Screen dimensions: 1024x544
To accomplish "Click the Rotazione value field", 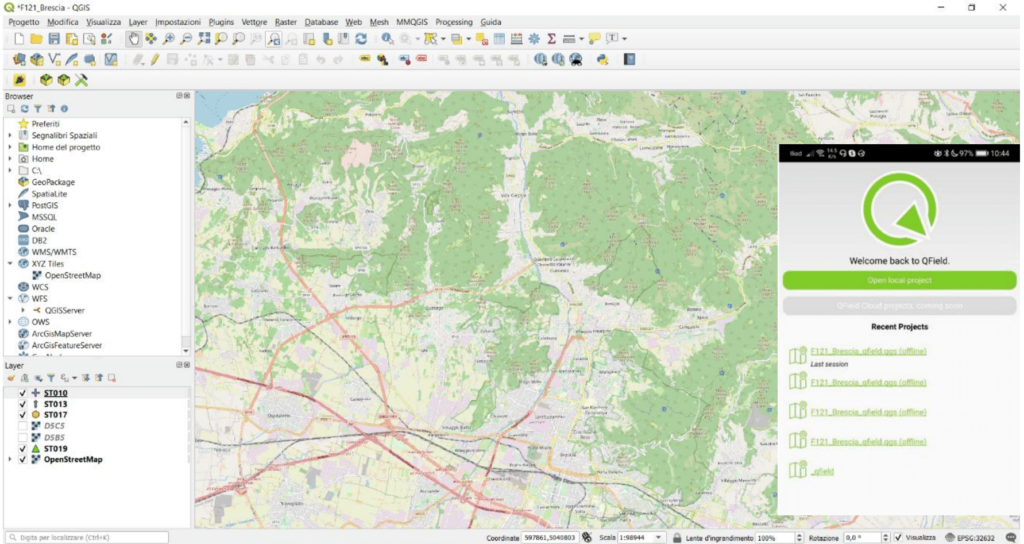I will click(861, 537).
